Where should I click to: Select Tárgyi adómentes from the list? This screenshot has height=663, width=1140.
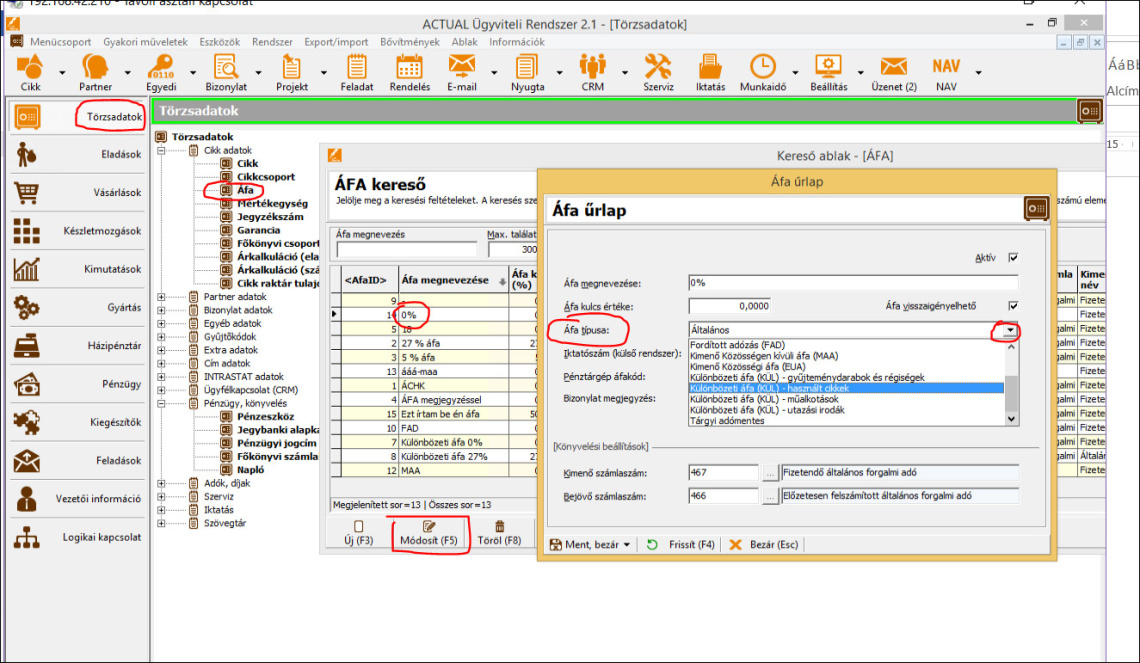click(727, 421)
